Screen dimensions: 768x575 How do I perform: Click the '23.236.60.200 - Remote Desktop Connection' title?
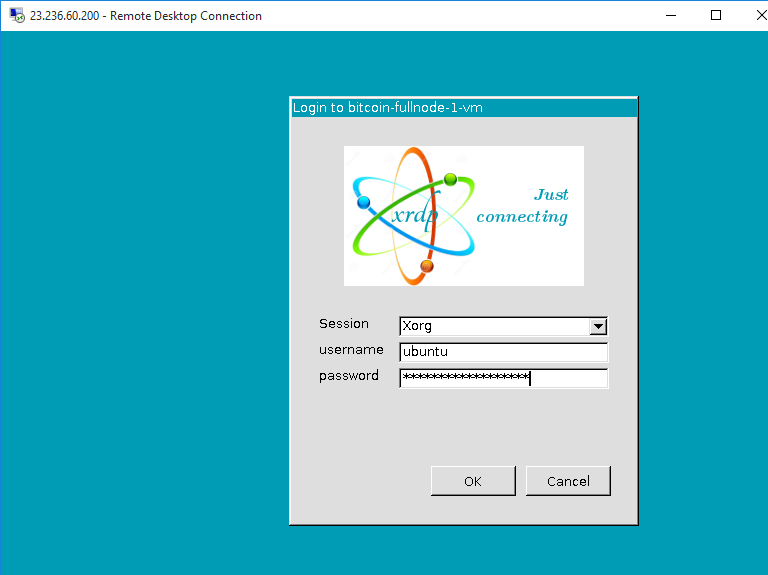coord(146,16)
